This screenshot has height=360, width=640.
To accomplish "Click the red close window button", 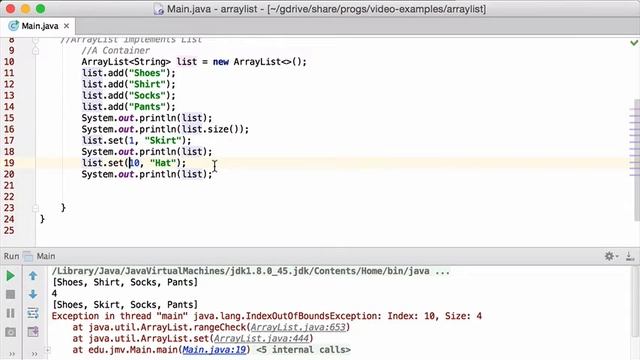I will coord(11,9).
